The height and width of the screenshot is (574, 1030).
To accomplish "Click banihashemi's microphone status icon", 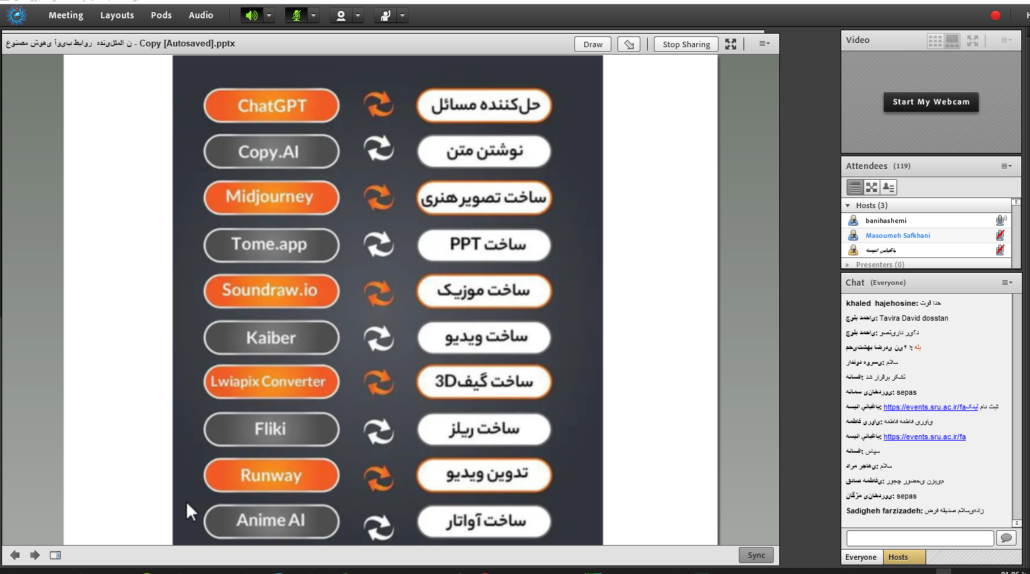I will (x=1000, y=221).
